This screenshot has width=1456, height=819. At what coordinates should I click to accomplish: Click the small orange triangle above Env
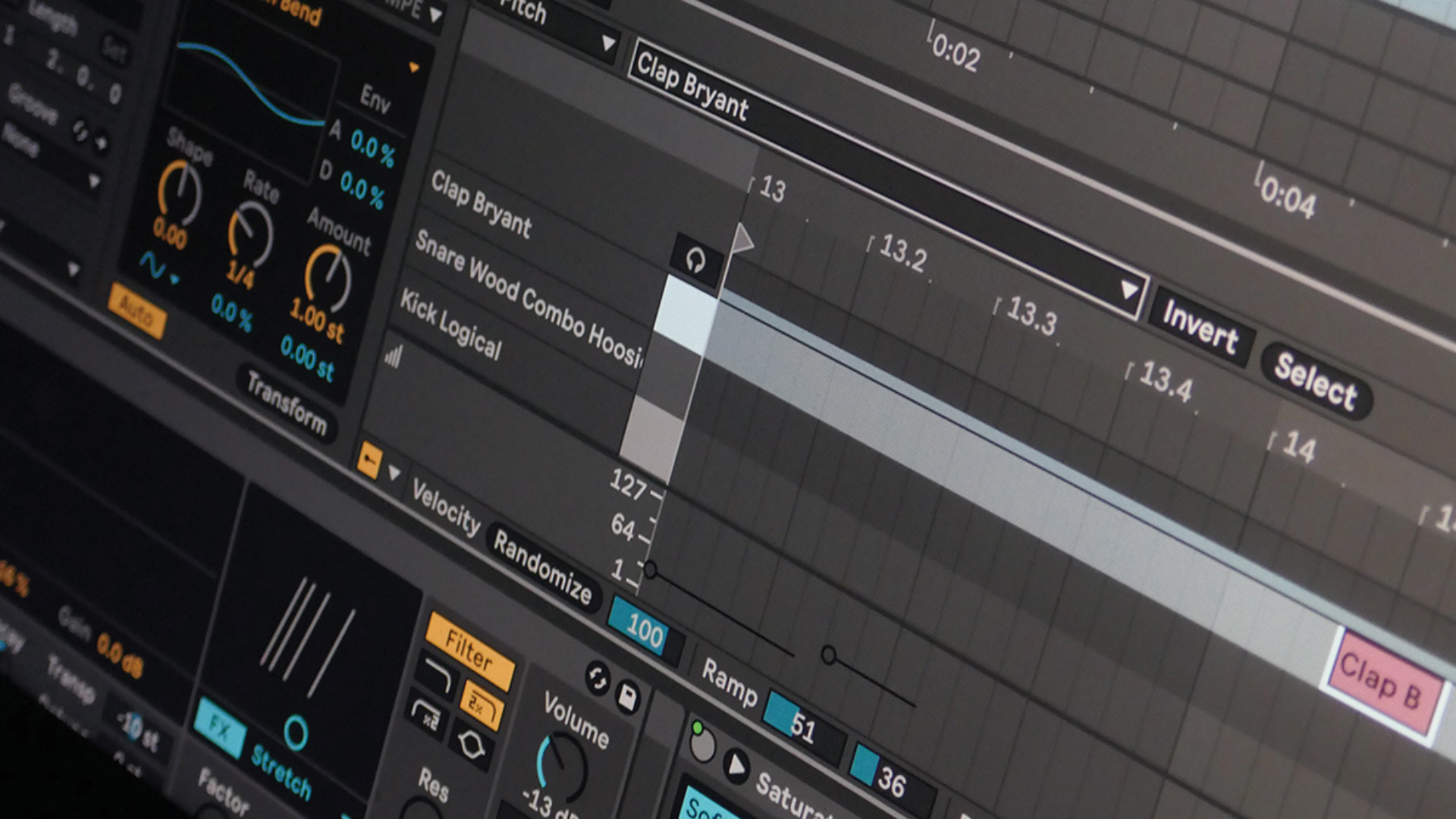[414, 68]
